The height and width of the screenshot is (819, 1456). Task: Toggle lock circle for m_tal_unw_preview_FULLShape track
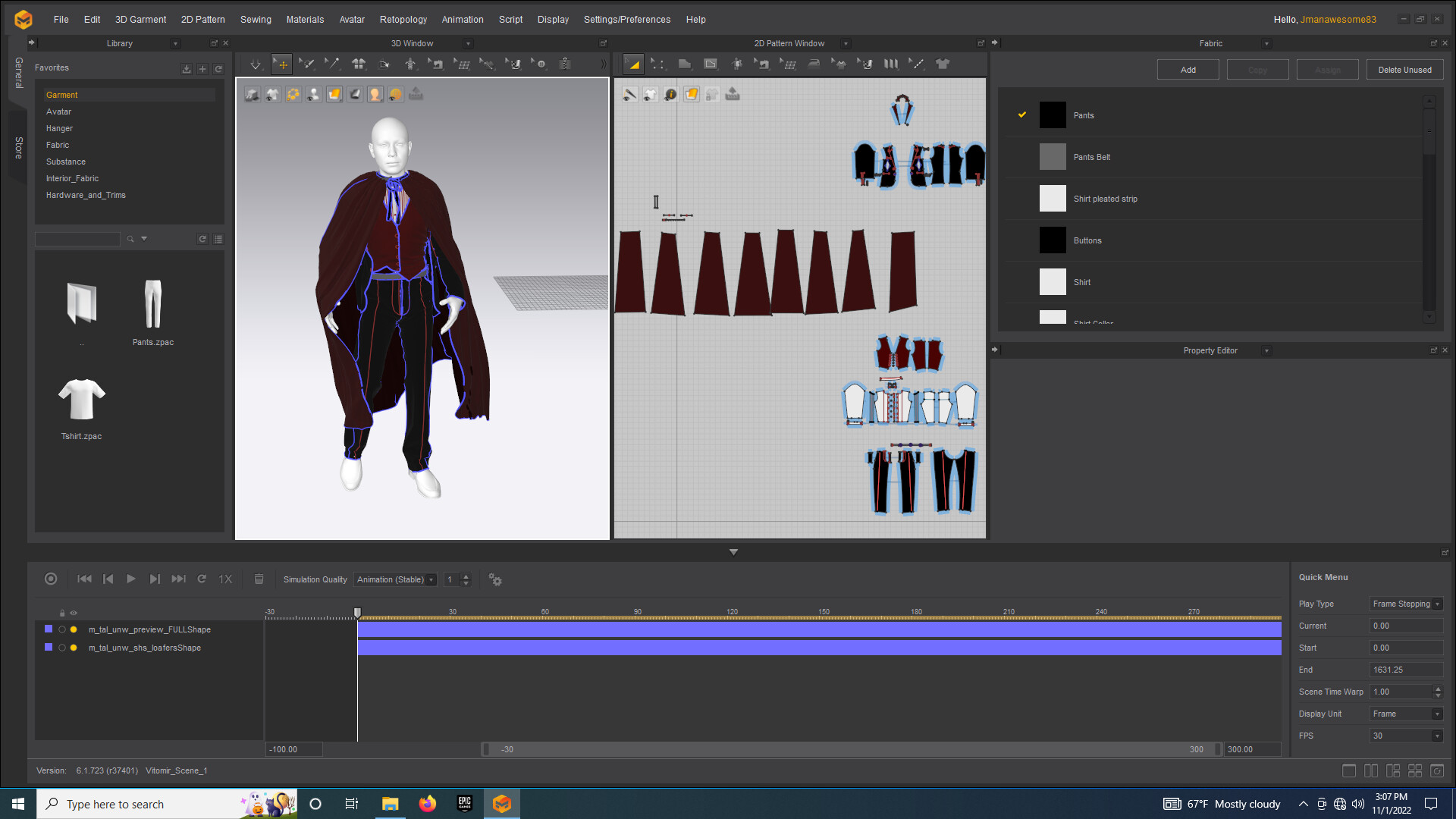(62, 629)
